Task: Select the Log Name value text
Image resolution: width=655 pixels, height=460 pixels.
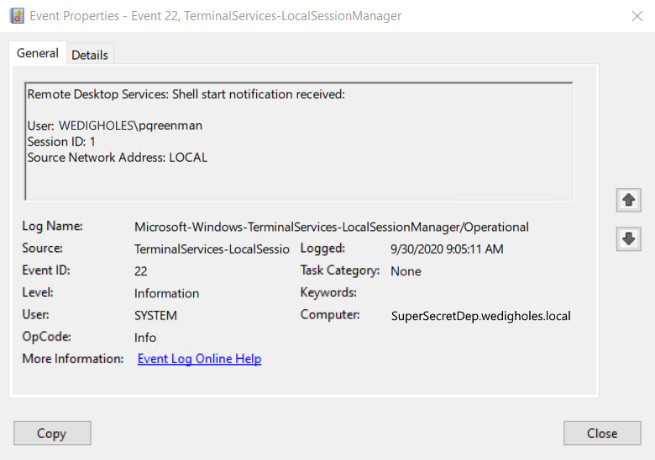Action: pyautogui.click(x=331, y=227)
